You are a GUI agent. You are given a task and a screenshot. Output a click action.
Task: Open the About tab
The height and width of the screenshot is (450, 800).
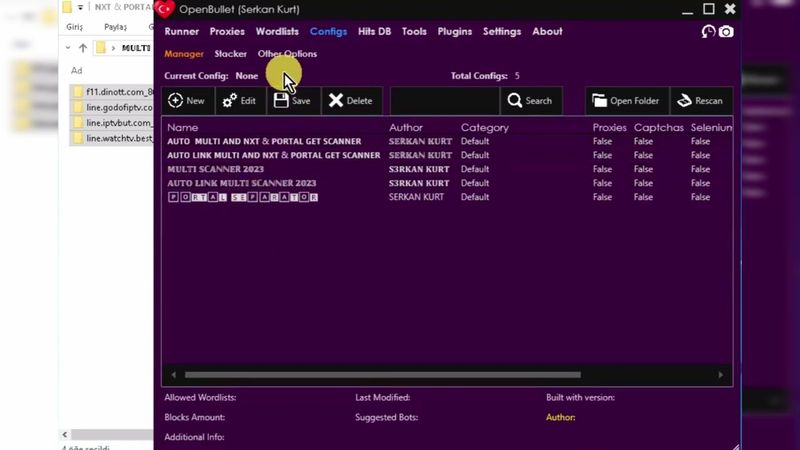[547, 32]
